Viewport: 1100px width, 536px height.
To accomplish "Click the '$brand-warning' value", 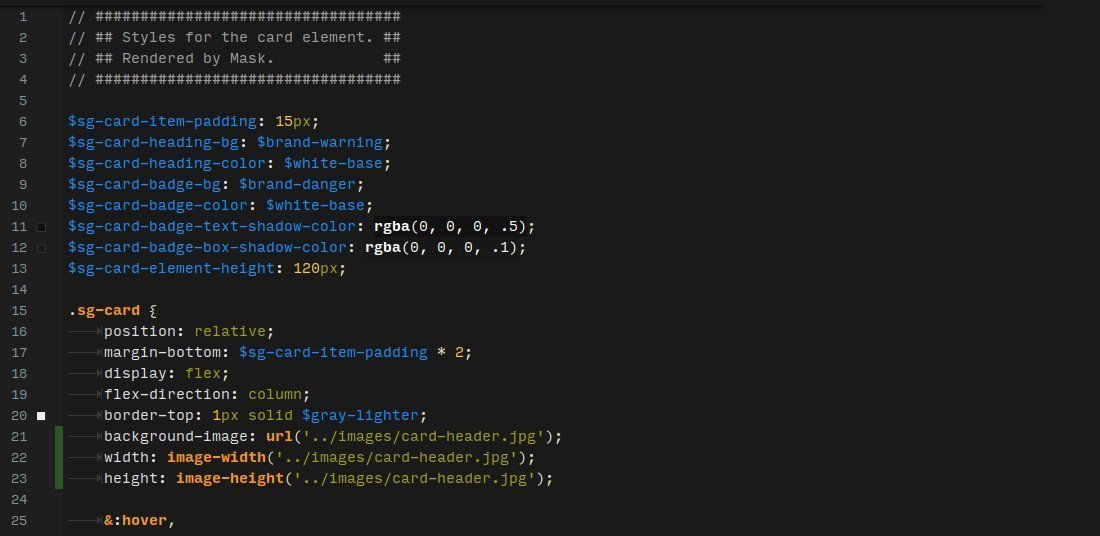I will [x=320, y=142].
